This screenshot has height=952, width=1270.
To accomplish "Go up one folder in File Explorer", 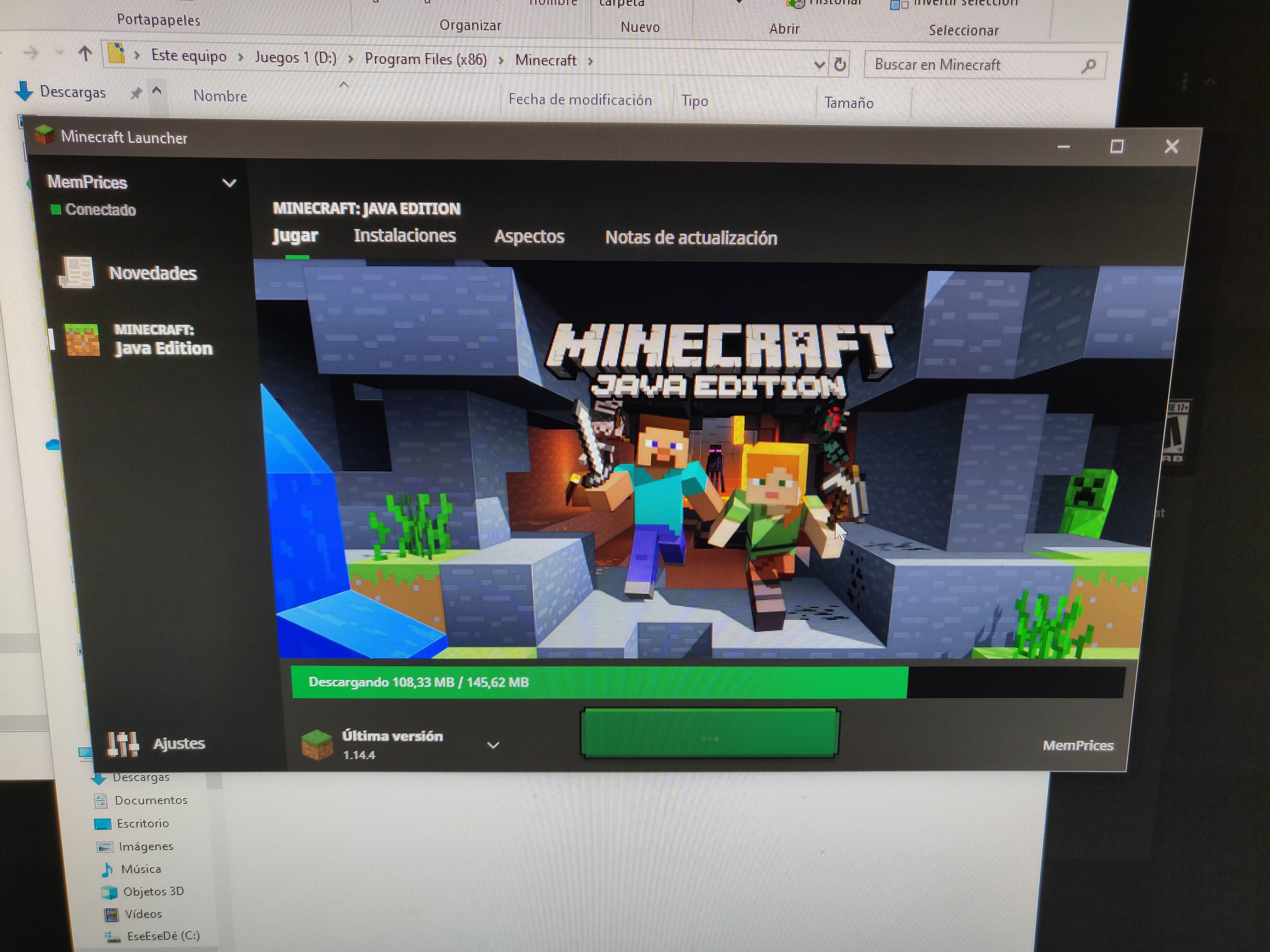I will [85, 54].
